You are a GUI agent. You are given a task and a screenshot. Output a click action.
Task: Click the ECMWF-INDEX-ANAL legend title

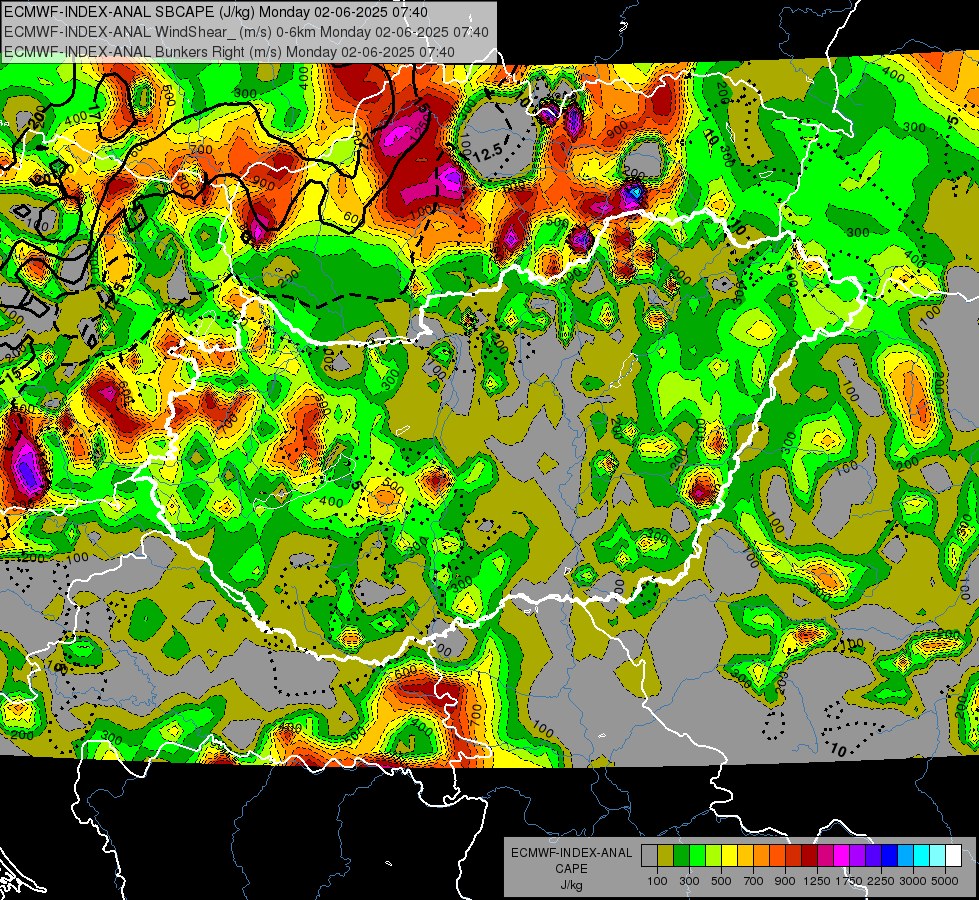coord(571,853)
